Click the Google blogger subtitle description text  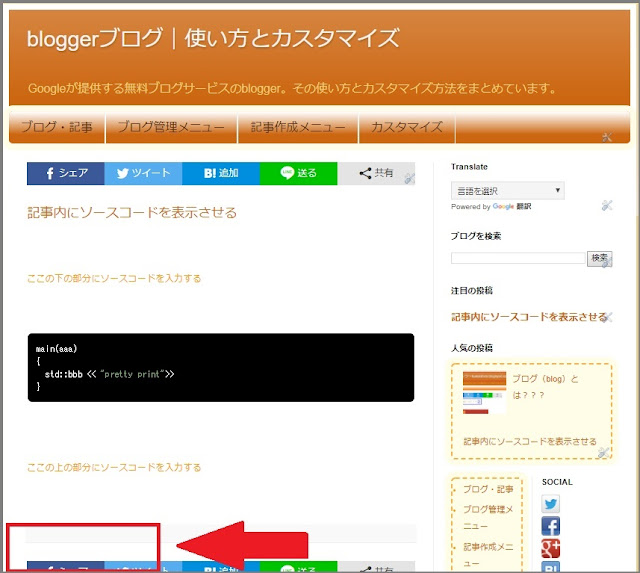pyautogui.click(x=292, y=88)
